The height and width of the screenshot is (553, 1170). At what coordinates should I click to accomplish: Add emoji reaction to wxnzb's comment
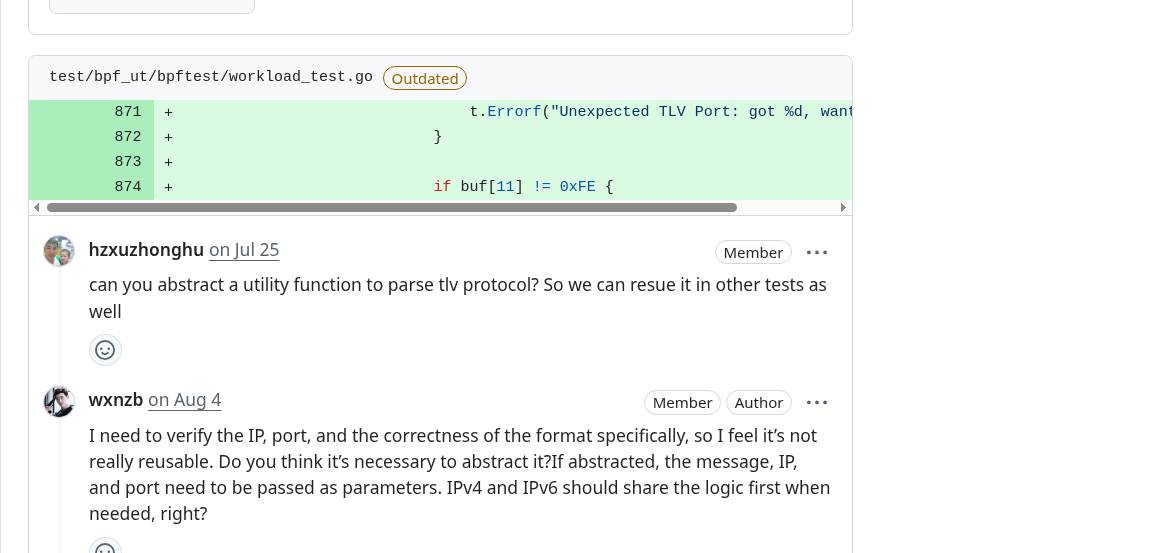coord(105,548)
